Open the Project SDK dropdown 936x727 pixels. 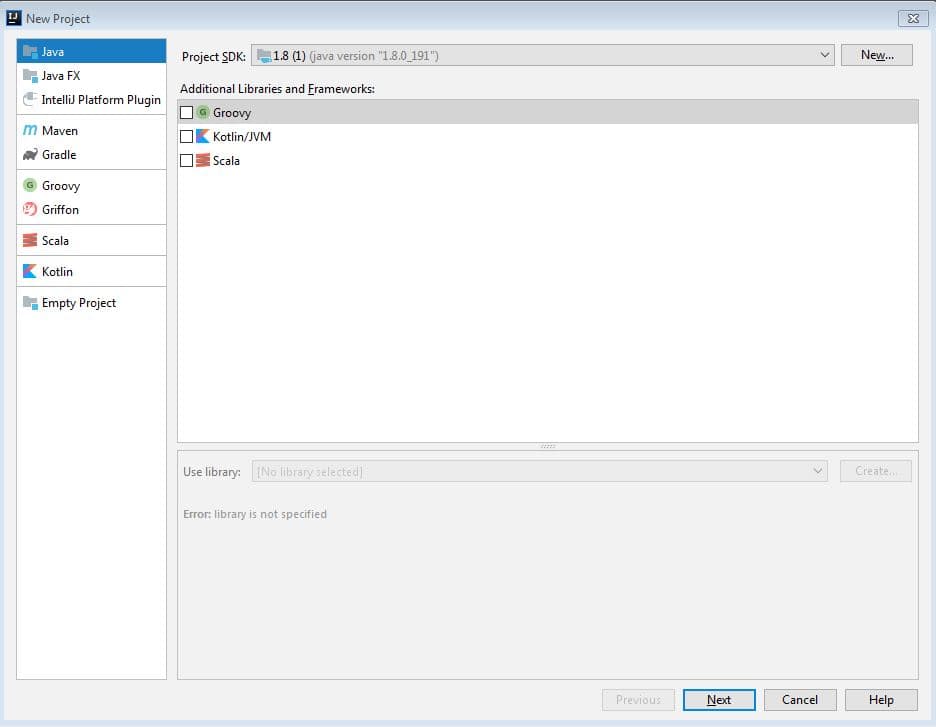click(543, 56)
